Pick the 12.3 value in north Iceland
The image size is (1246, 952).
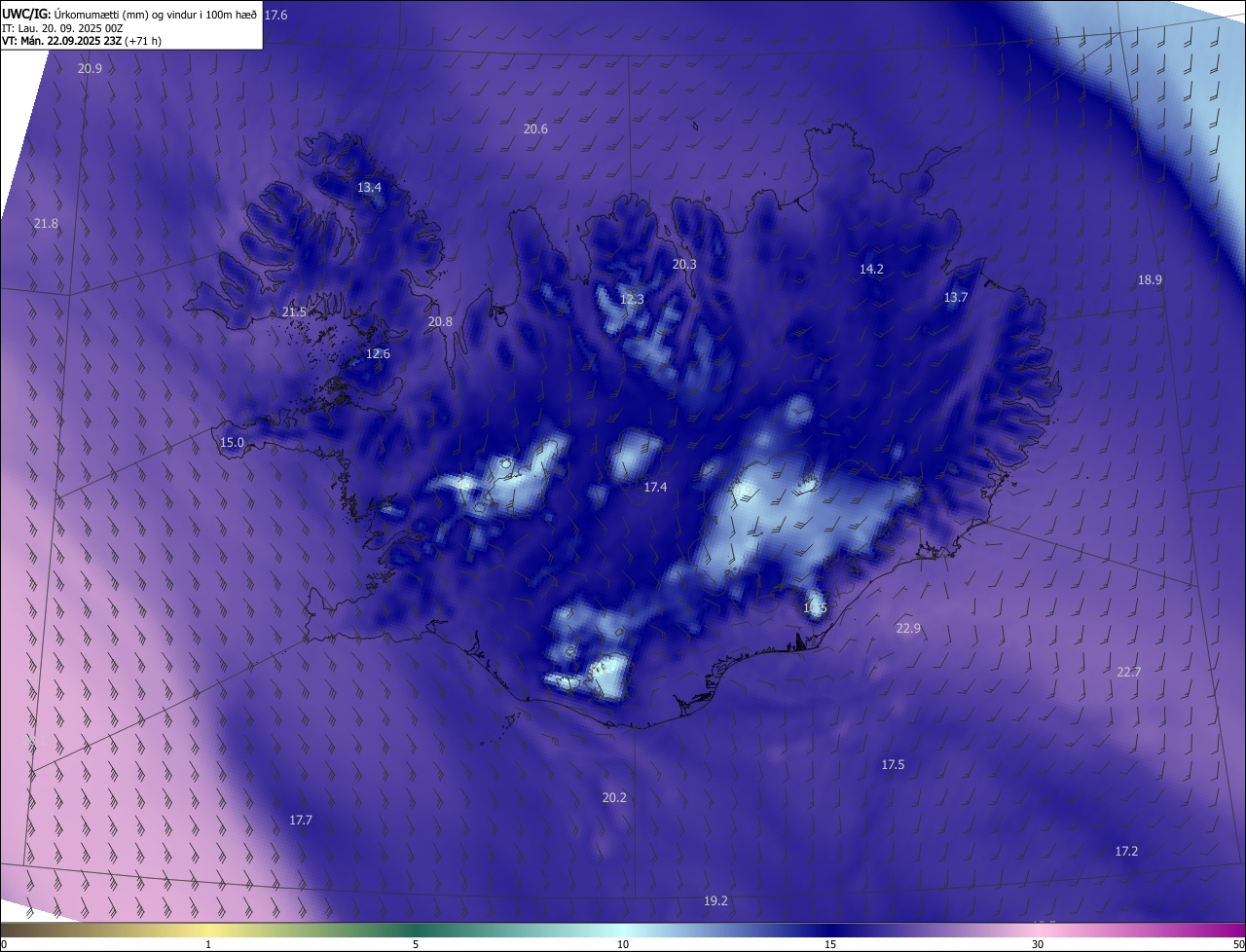(632, 299)
